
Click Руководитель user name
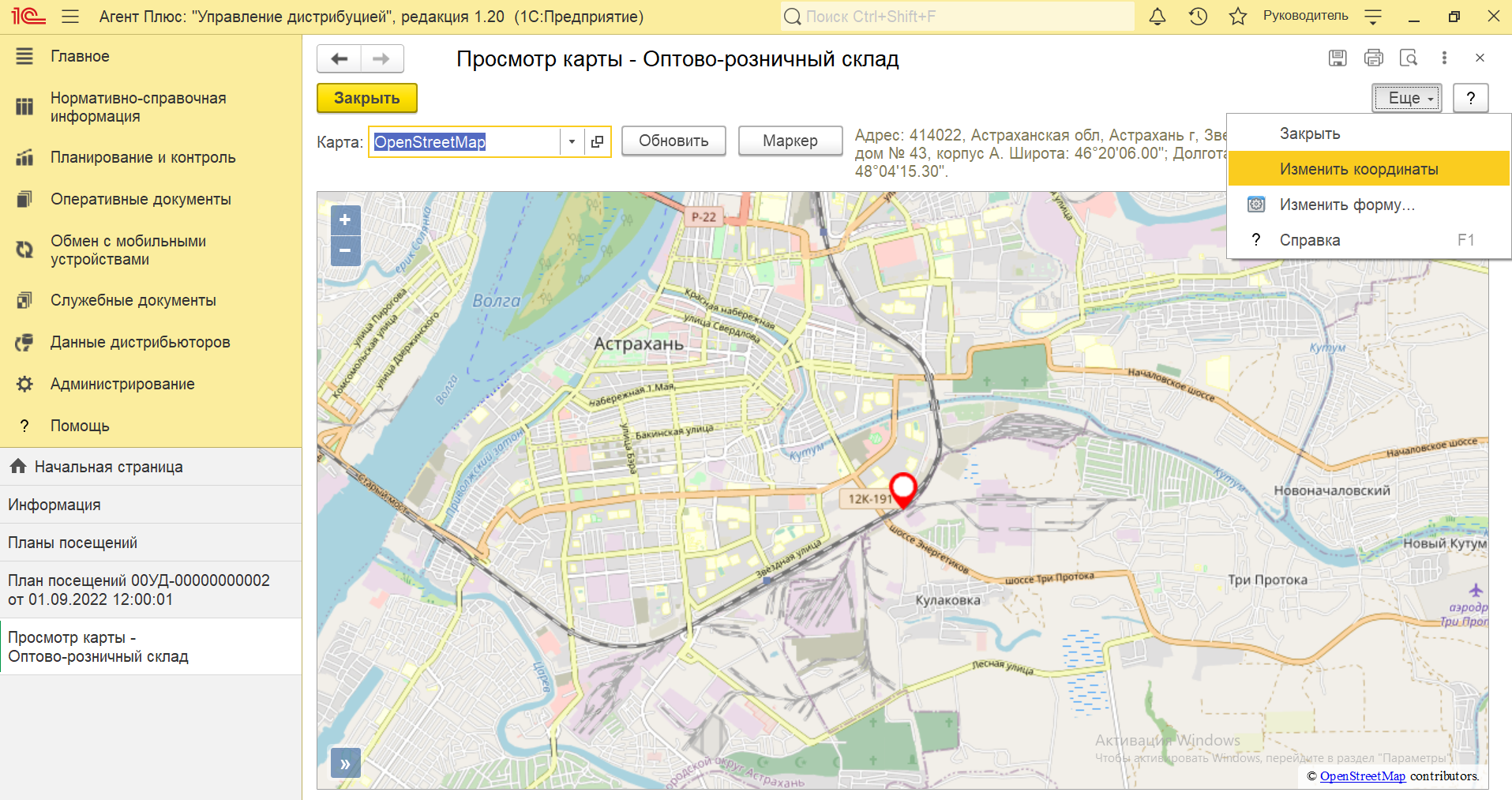click(x=1306, y=16)
